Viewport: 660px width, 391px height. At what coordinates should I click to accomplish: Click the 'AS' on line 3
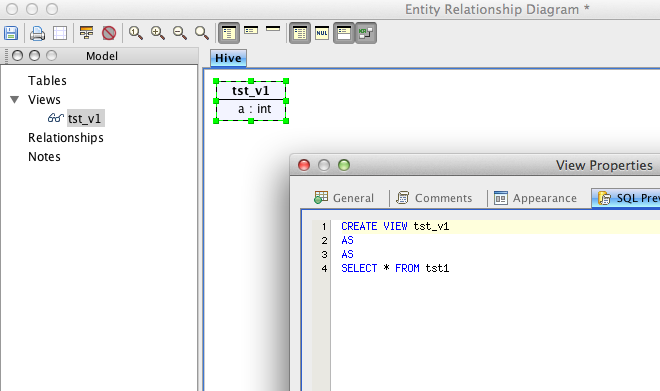pyautogui.click(x=347, y=254)
